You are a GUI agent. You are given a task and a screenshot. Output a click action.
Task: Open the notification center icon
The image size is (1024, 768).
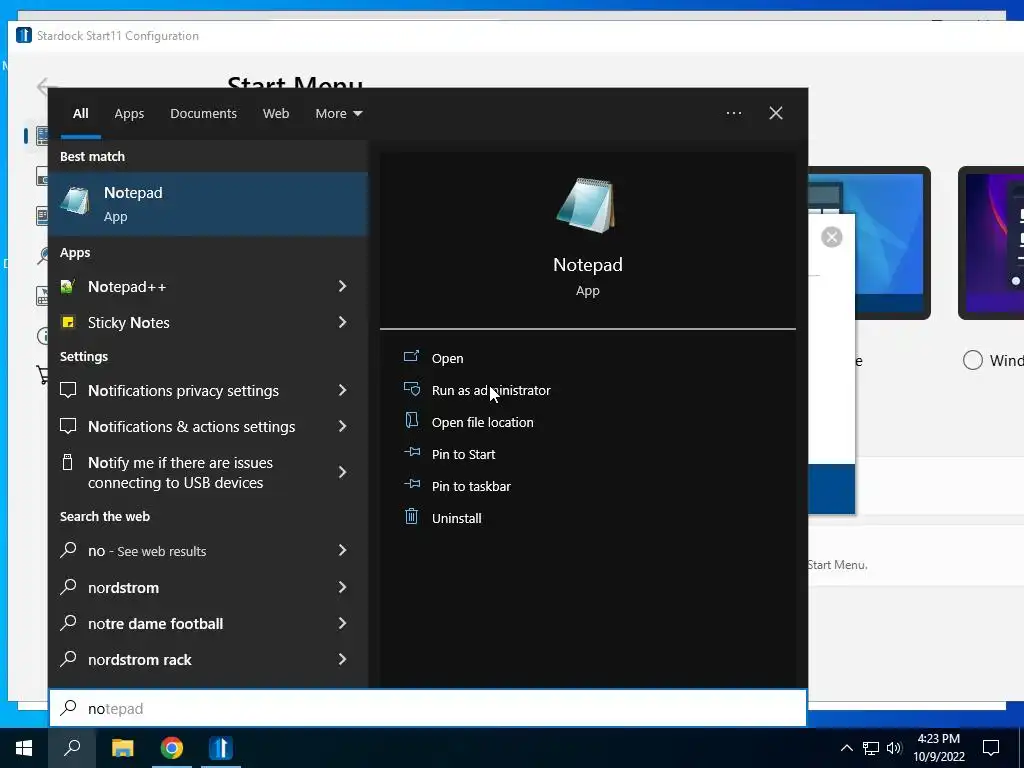point(991,748)
